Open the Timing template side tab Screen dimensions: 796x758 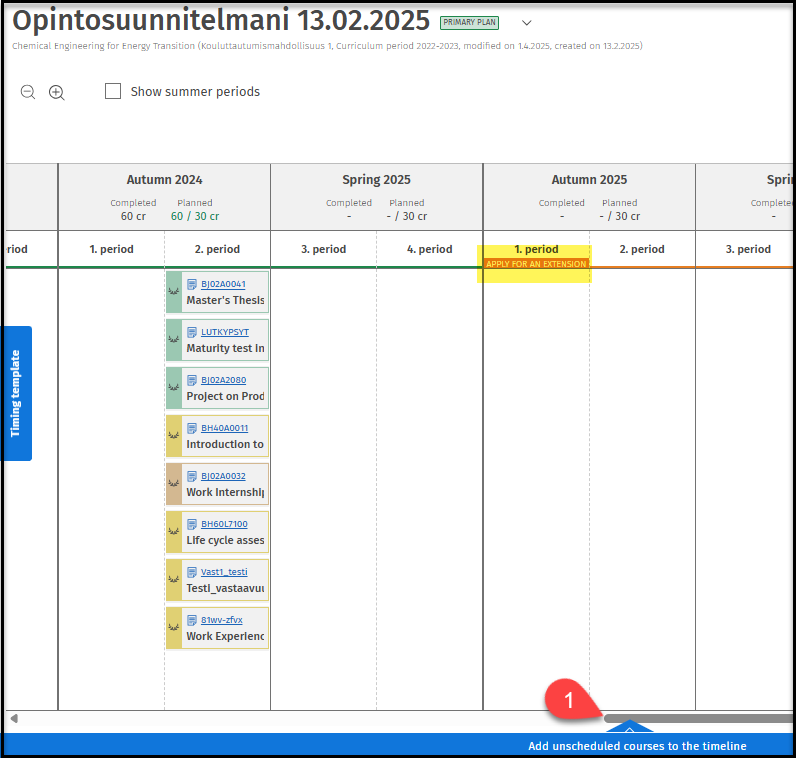16,393
